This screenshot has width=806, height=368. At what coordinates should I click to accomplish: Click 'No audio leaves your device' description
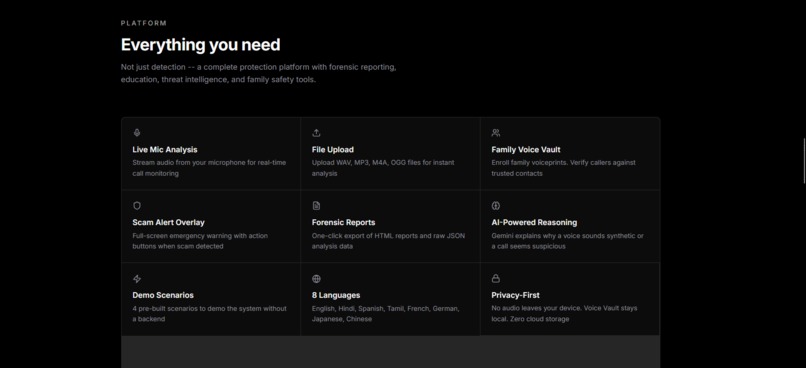564,314
